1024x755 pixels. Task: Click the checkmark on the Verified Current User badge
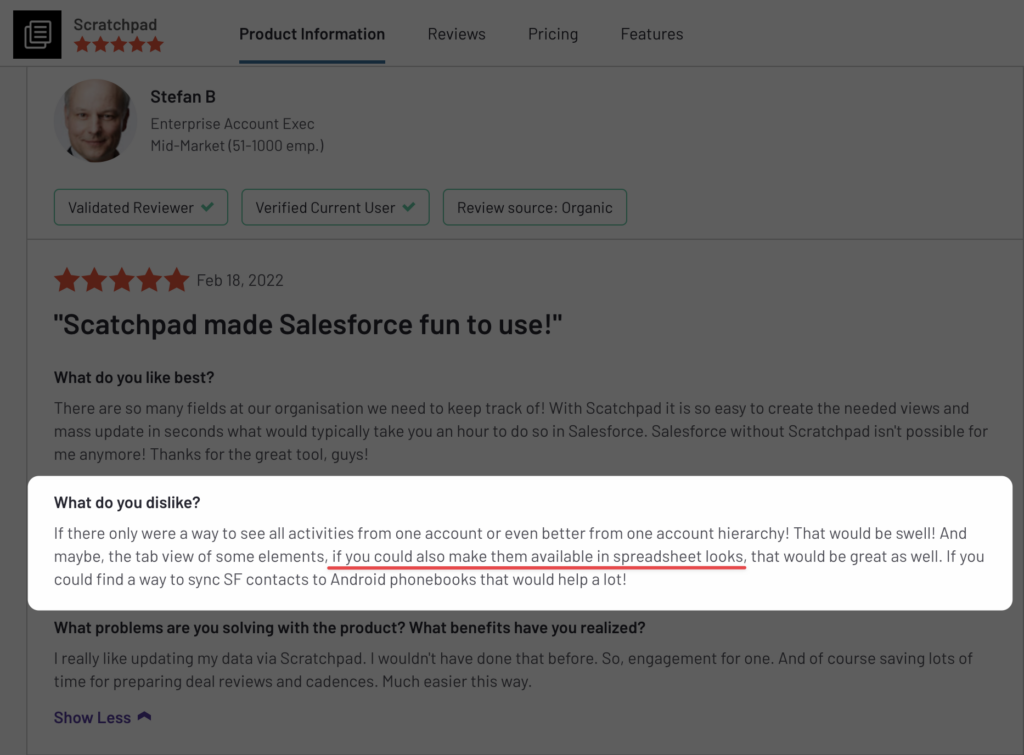tap(409, 206)
